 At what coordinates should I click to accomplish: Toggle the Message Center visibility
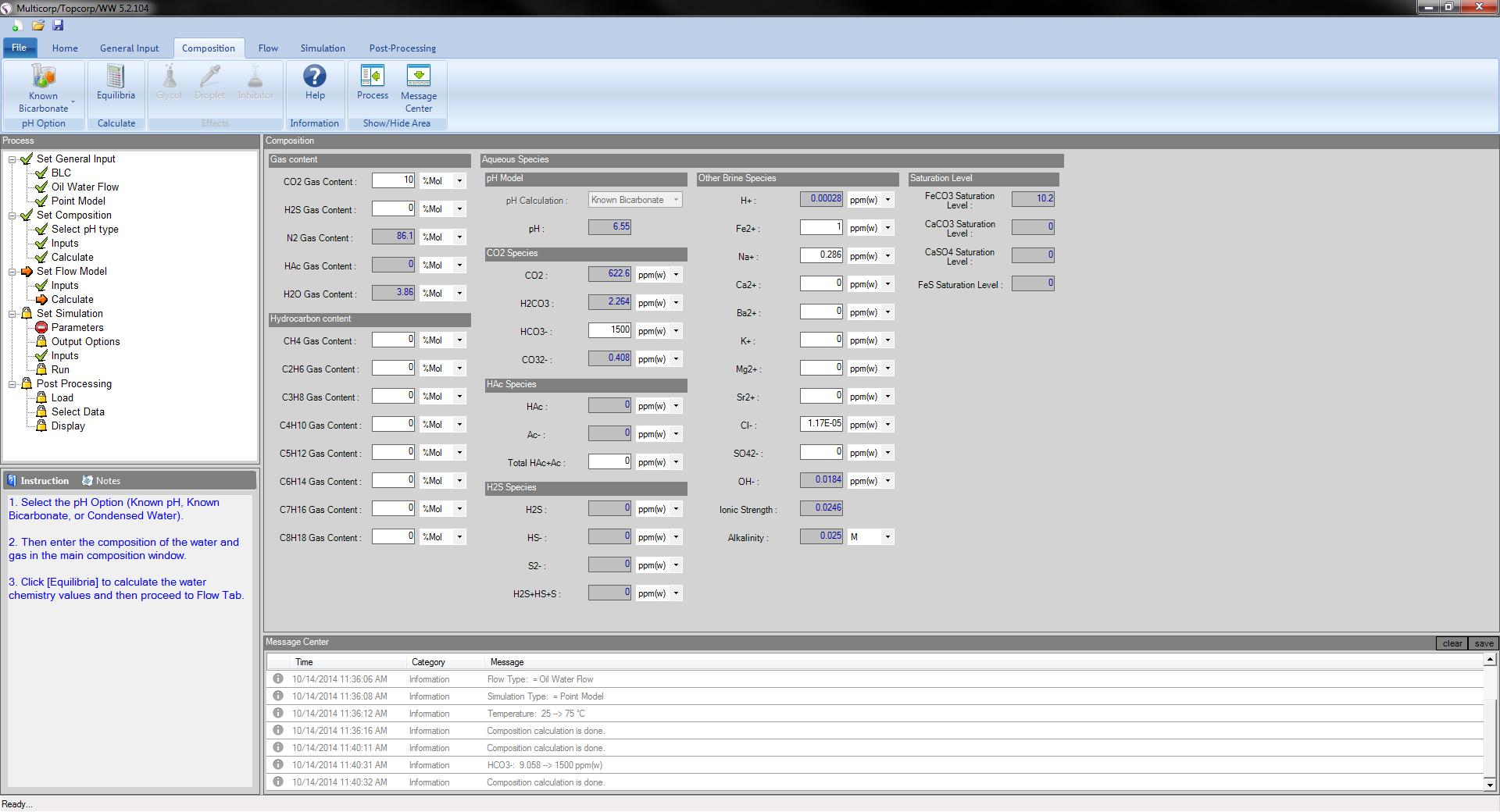[x=419, y=86]
